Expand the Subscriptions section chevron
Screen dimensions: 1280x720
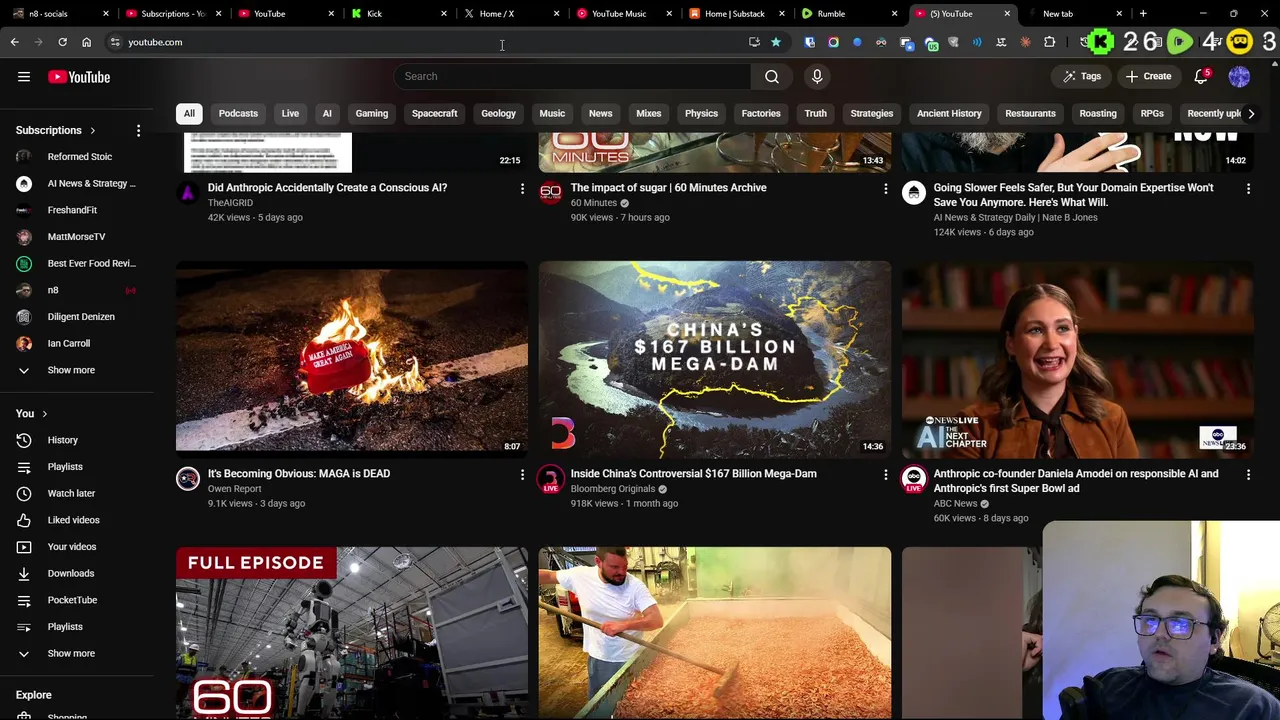[x=93, y=131]
